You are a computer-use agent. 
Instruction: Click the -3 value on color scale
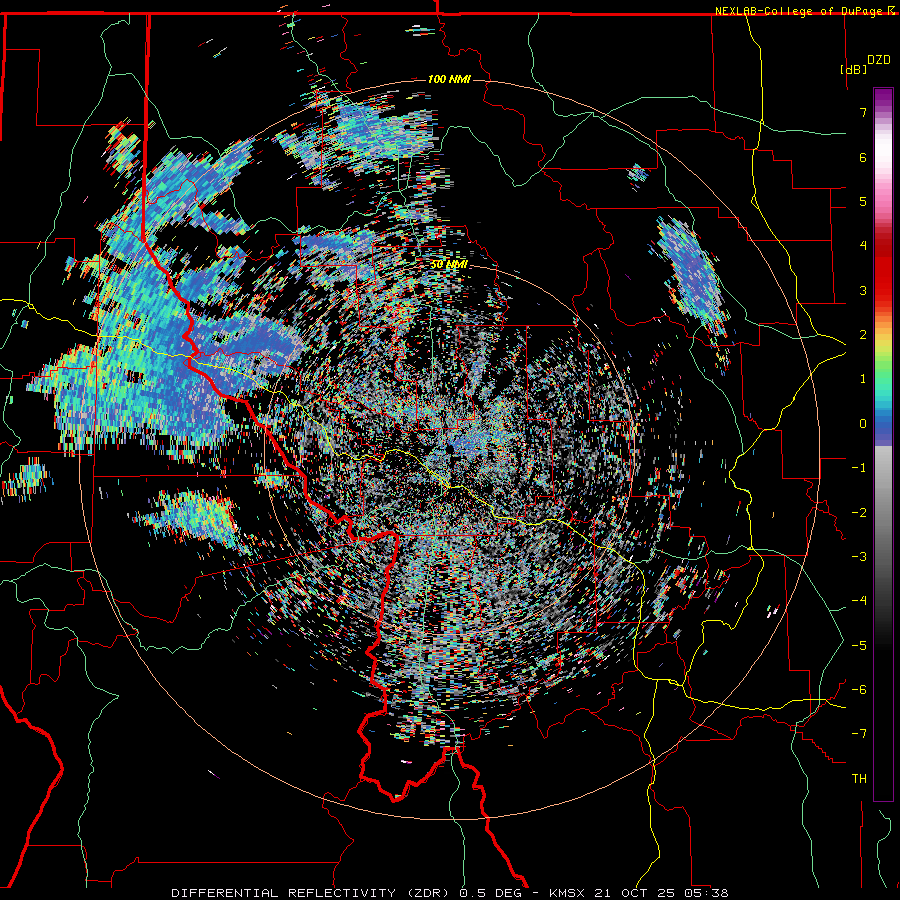tap(859, 557)
